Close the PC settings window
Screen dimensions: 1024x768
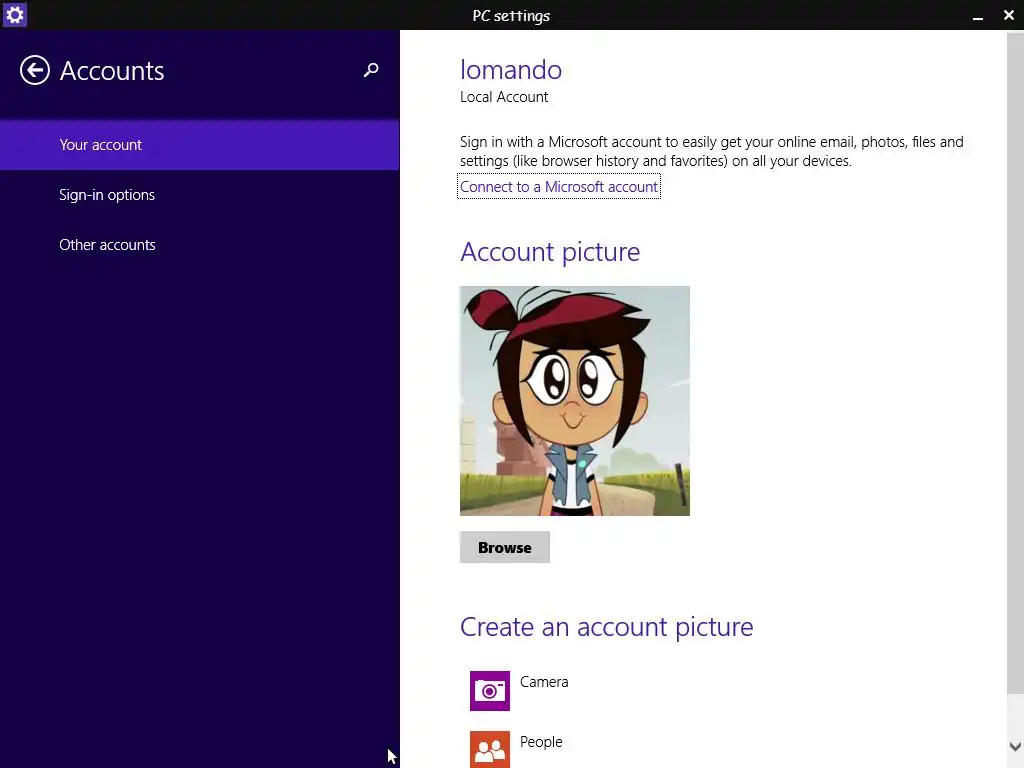1009,15
